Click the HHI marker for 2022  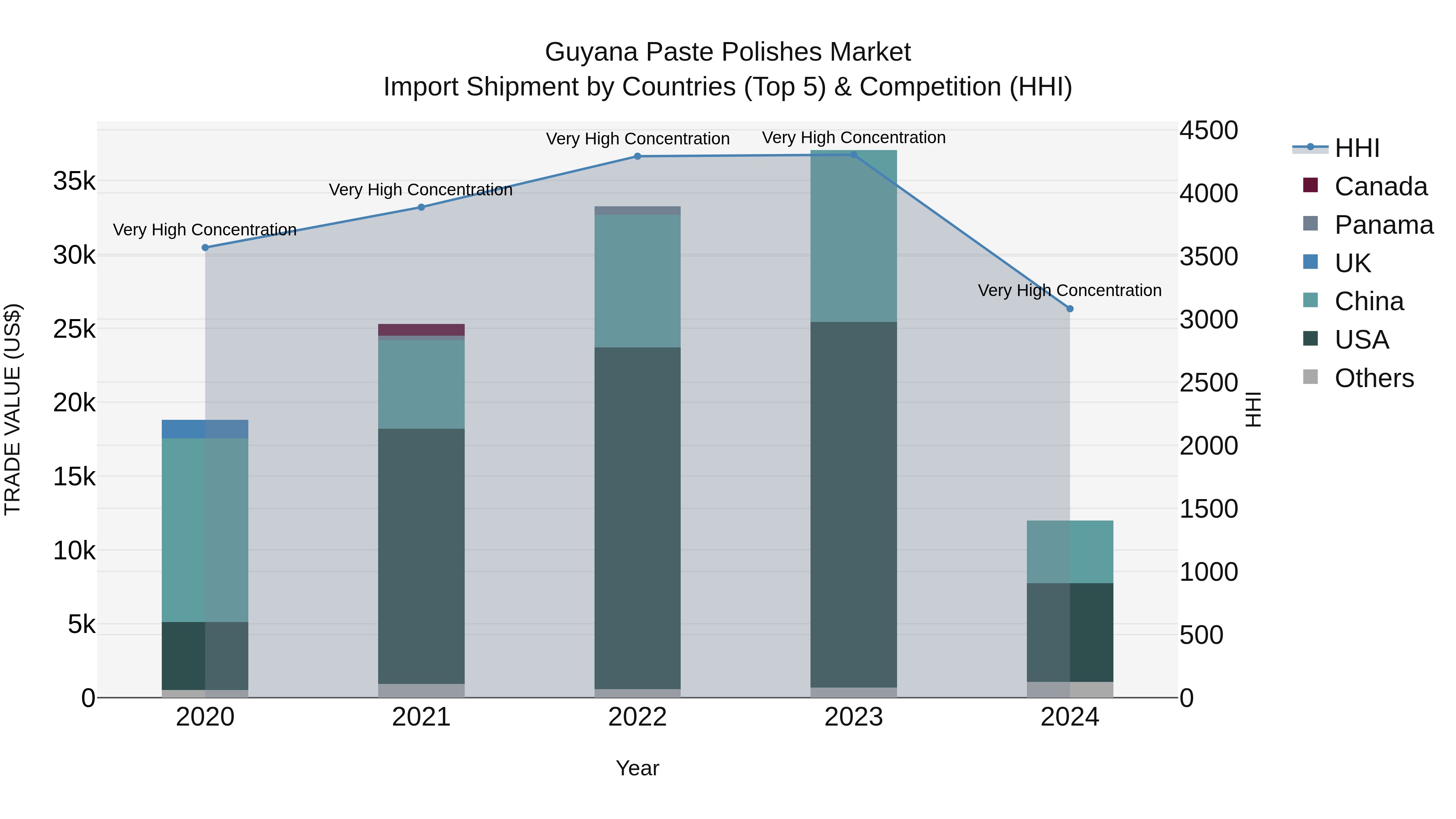click(x=637, y=157)
